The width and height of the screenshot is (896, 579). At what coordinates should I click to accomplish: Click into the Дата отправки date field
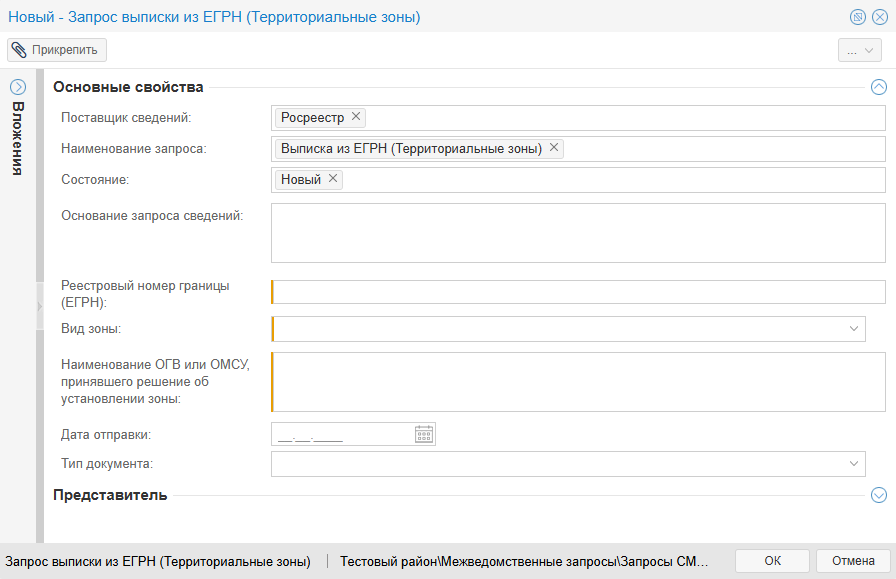pyautogui.click(x=340, y=434)
